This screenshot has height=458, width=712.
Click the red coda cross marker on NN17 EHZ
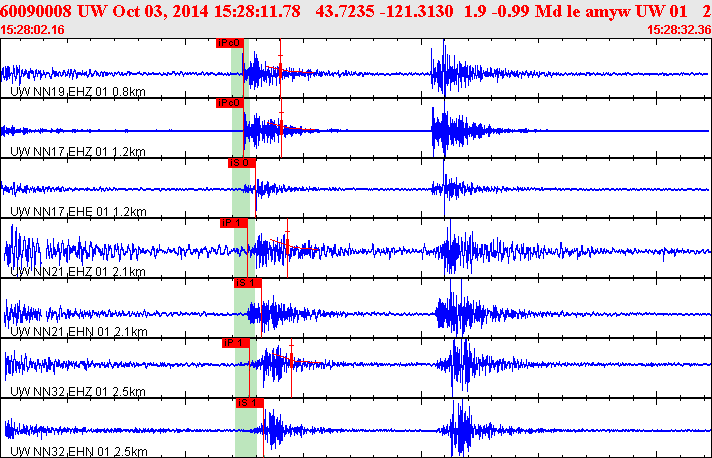click(282, 127)
